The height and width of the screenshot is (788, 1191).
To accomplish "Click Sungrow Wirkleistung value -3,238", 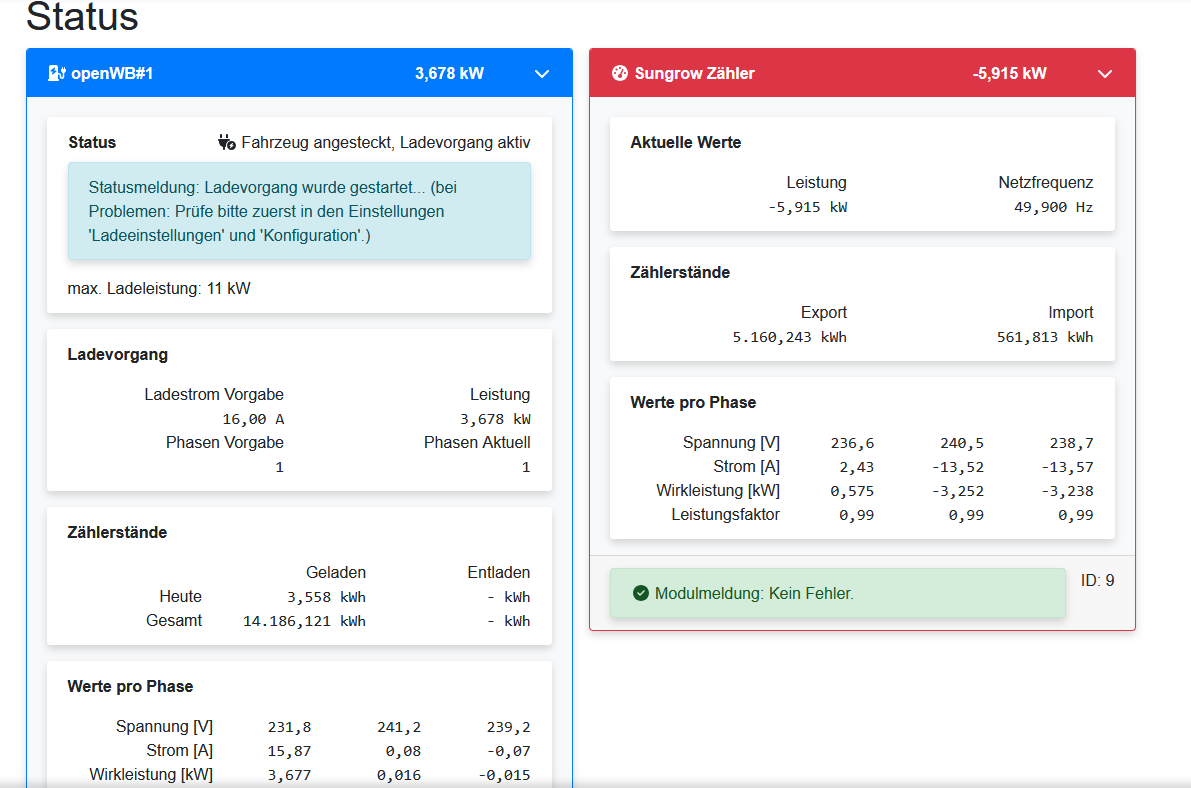I will pyautogui.click(x=1067, y=491).
